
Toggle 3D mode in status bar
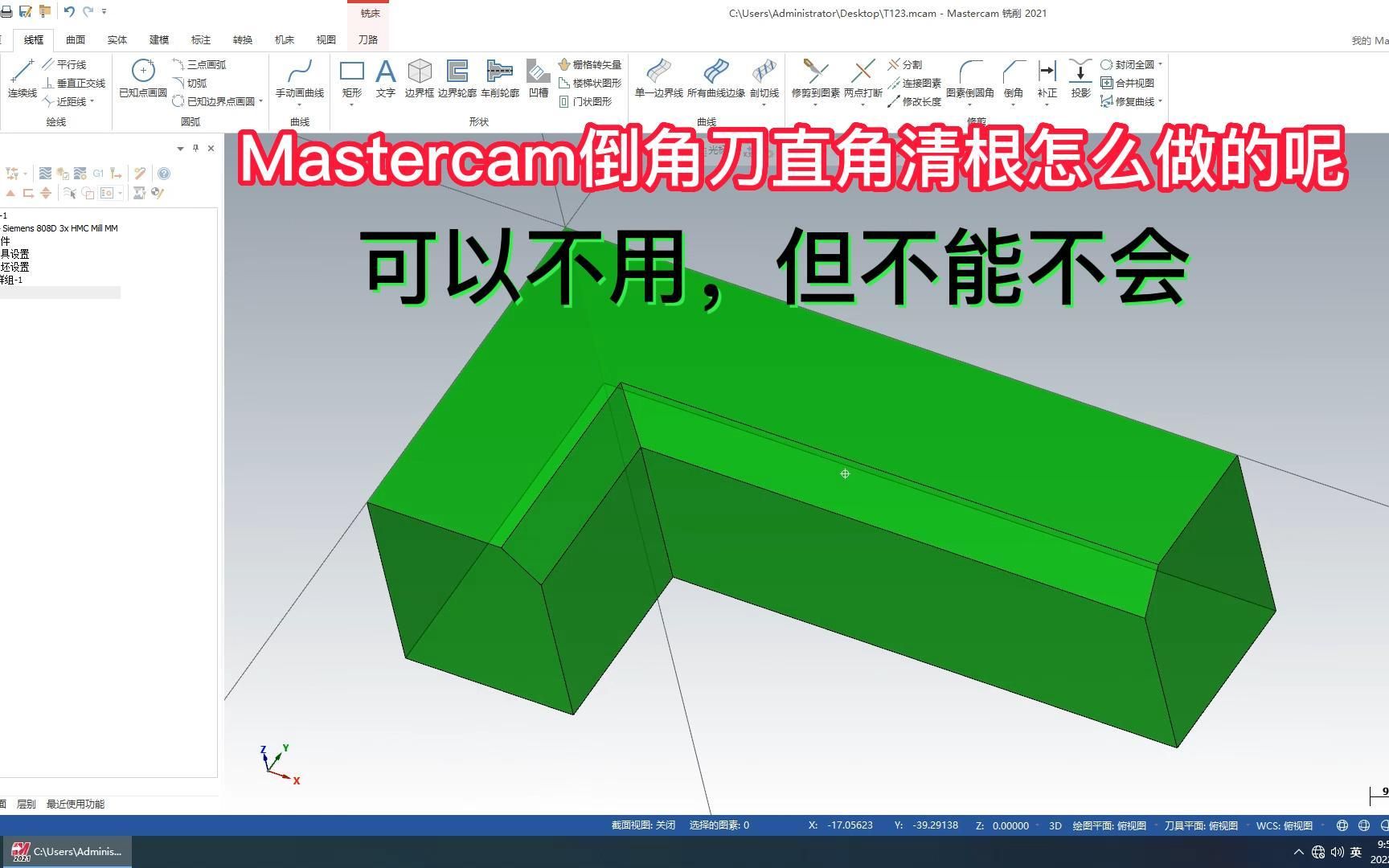[1055, 825]
